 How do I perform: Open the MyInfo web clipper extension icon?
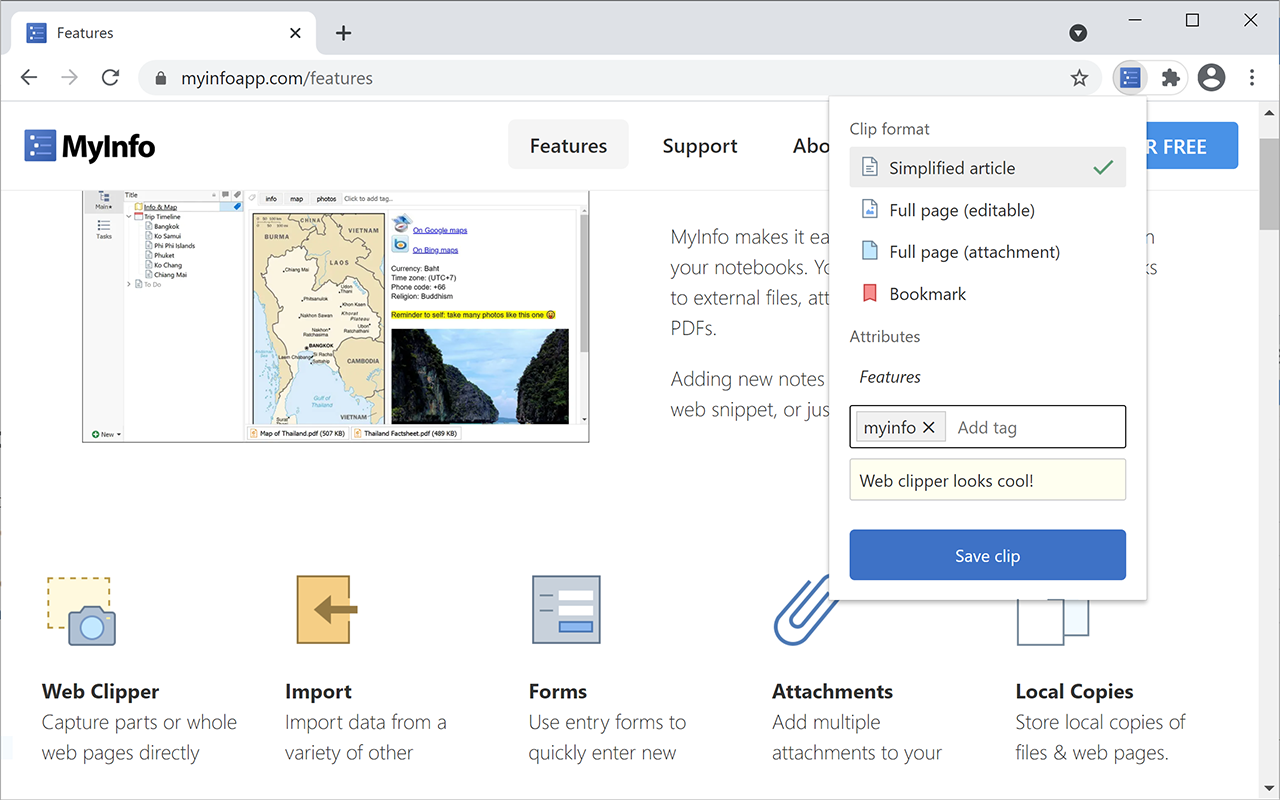pyautogui.click(x=1130, y=77)
